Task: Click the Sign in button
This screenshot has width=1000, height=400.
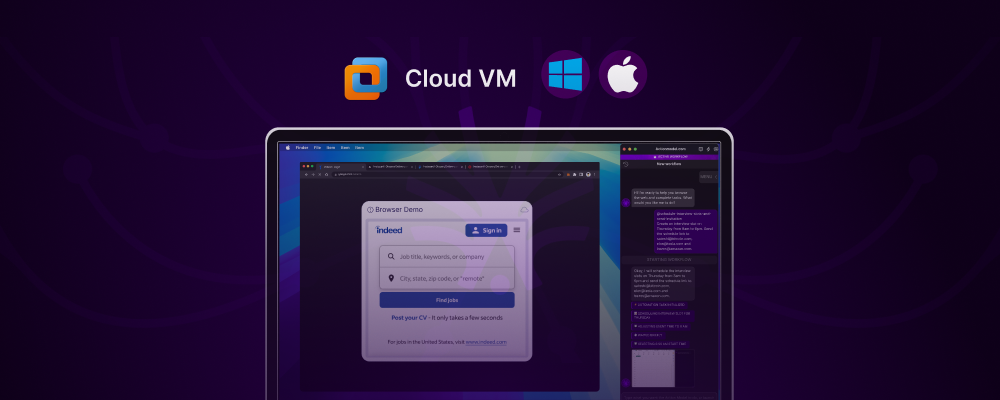Action: (486, 230)
